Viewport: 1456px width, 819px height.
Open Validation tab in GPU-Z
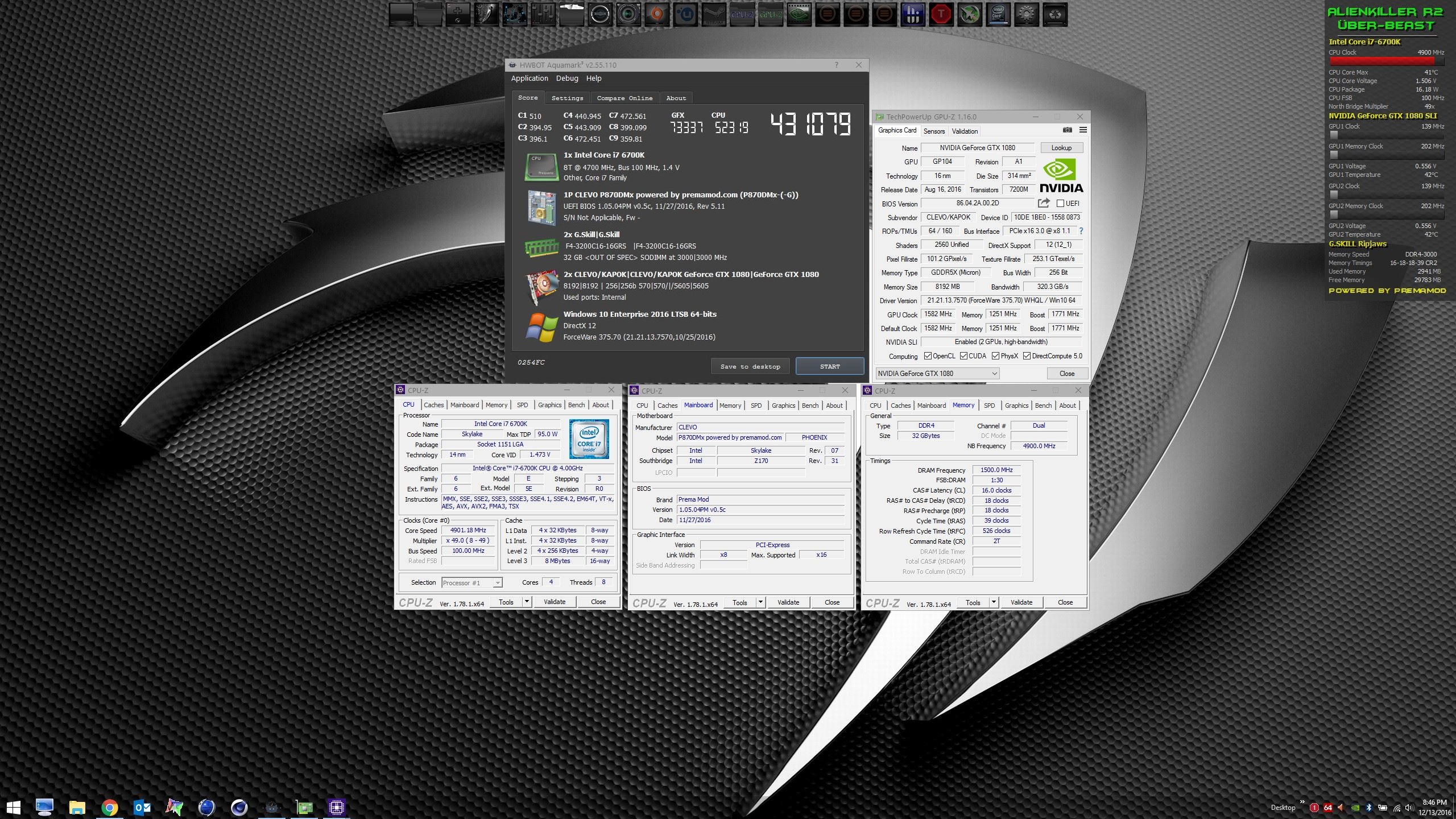pyautogui.click(x=965, y=131)
